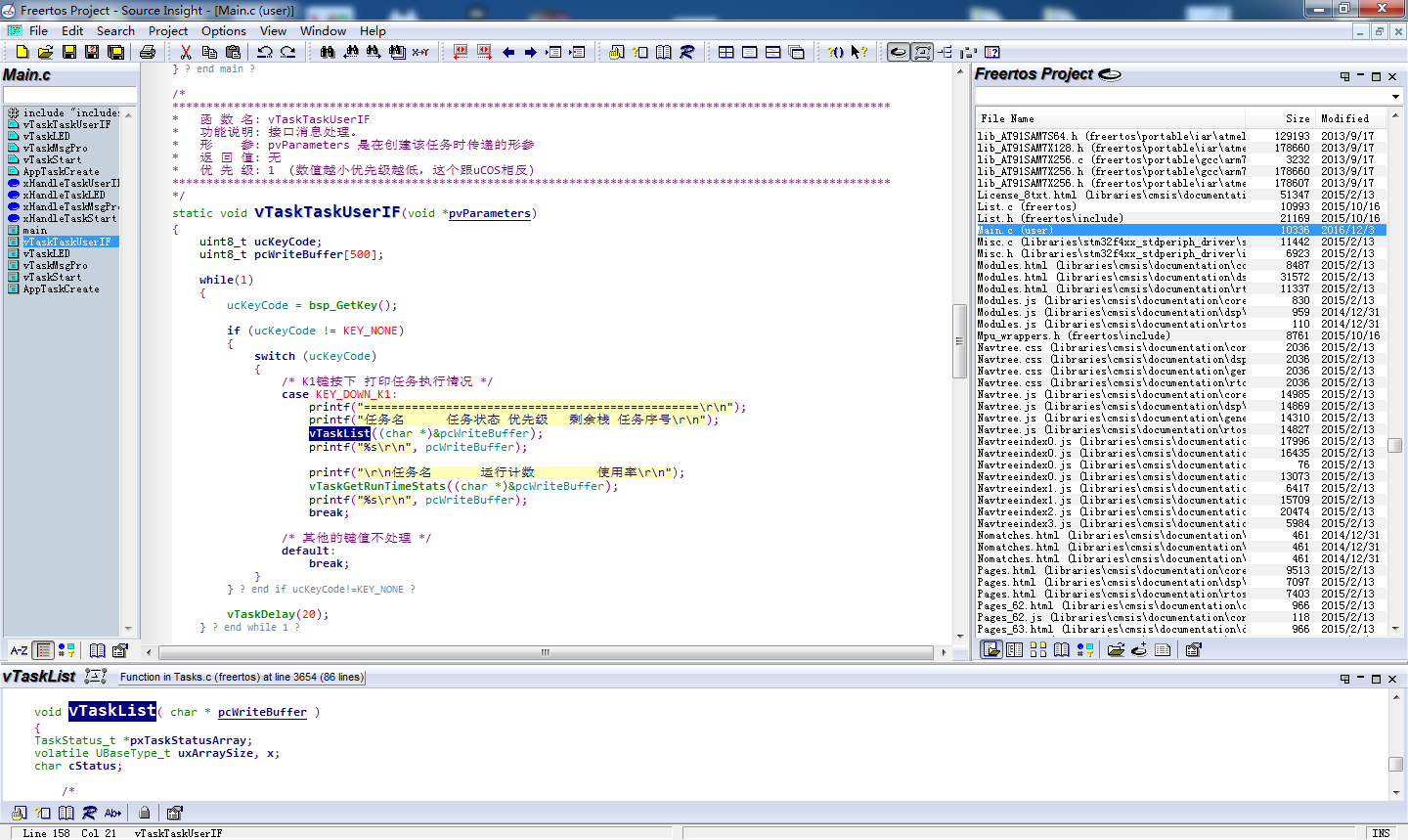Click the New file toolbar icon
The image size is (1408, 840).
(22, 52)
